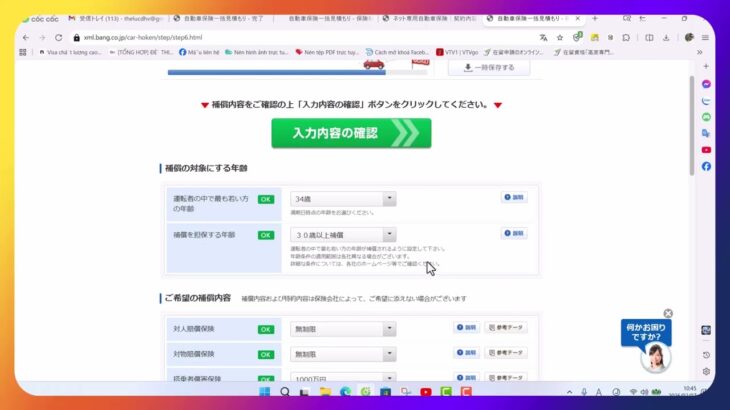Viewport: 730px width, 410px height.
Task: Open the 対人賠償保険 無制限 dropdown
Action: point(343,328)
